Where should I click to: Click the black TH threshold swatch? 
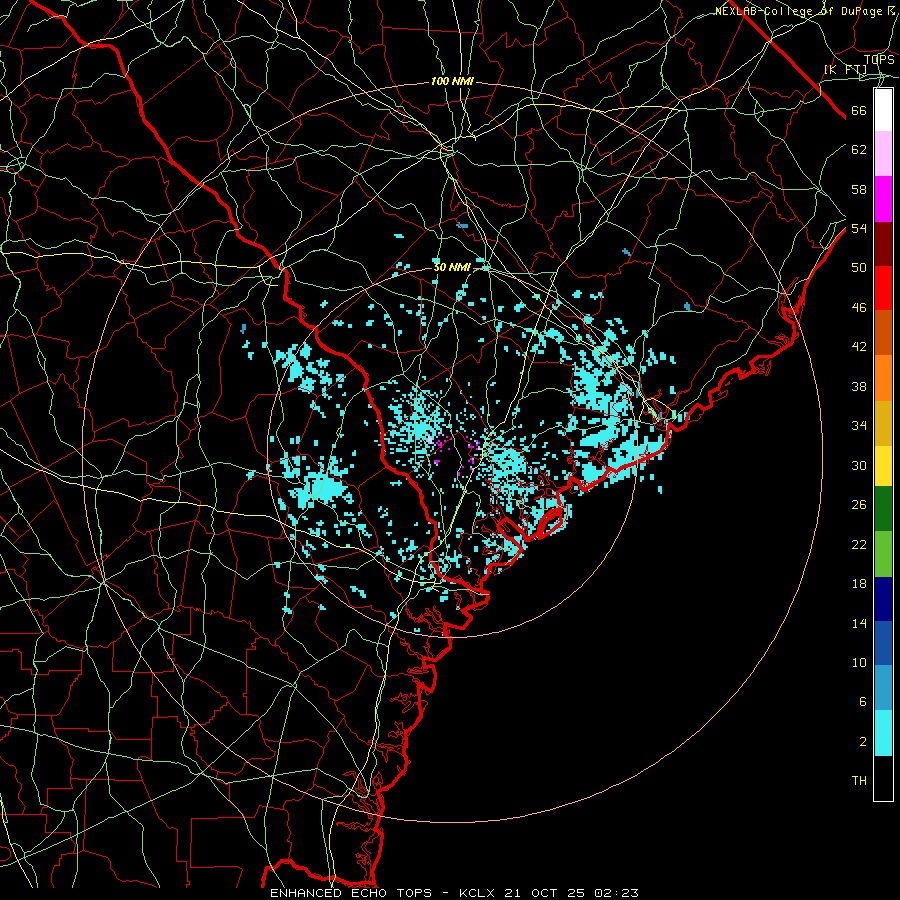coord(883,778)
